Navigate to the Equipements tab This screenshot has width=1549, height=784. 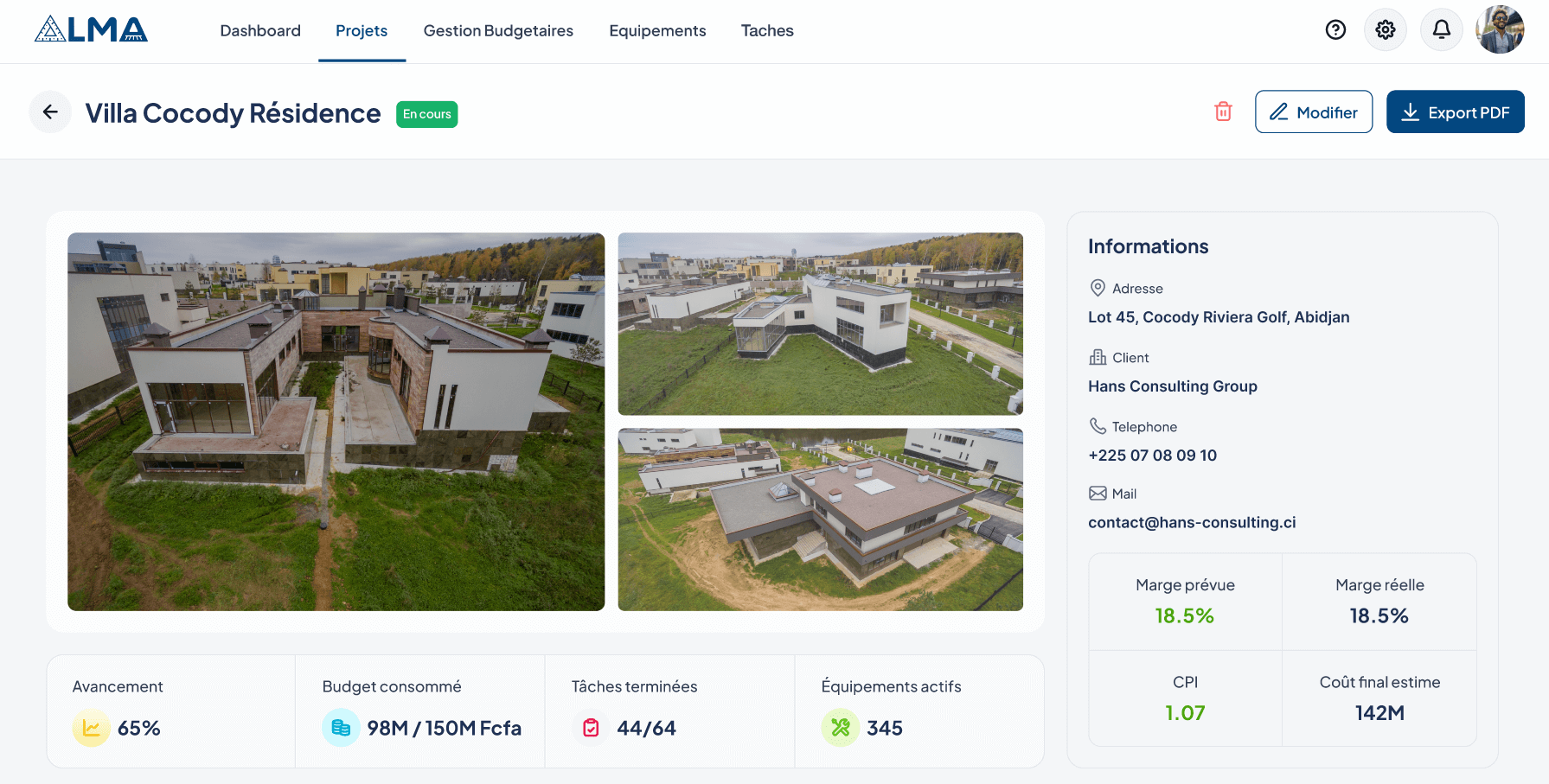click(x=657, y=31)
